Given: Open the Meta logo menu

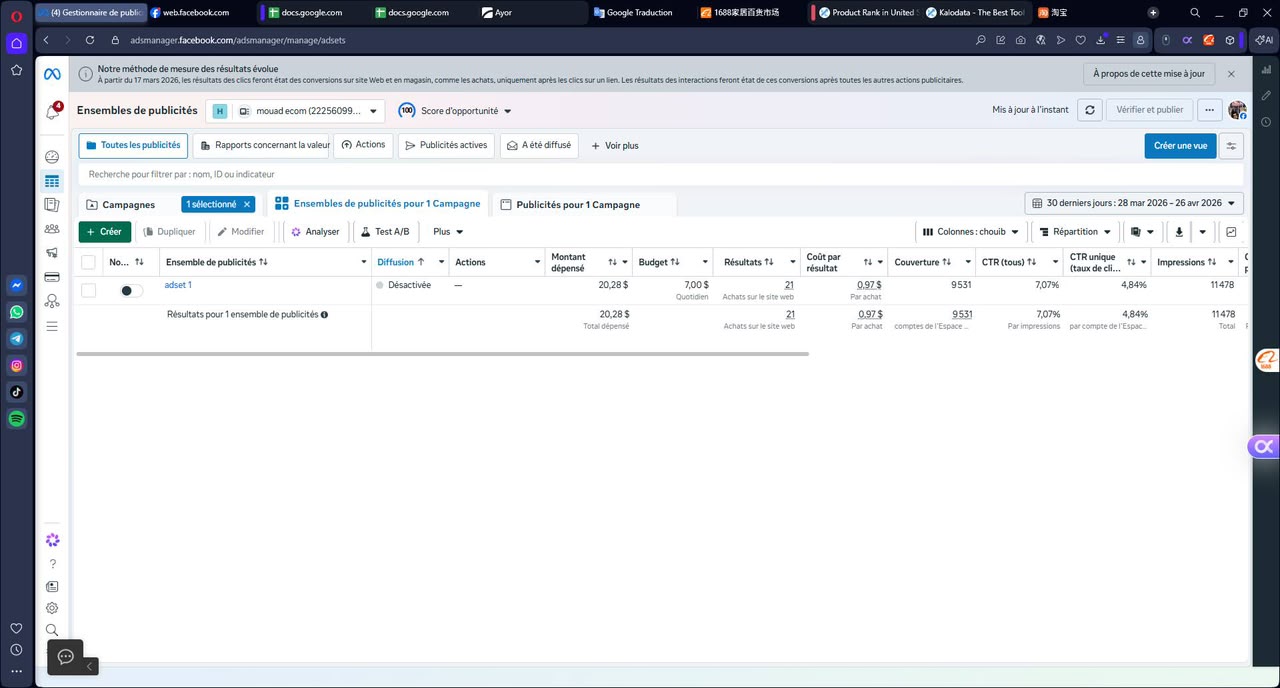Looking at the screenshot, I should click(x=52, y=75).
